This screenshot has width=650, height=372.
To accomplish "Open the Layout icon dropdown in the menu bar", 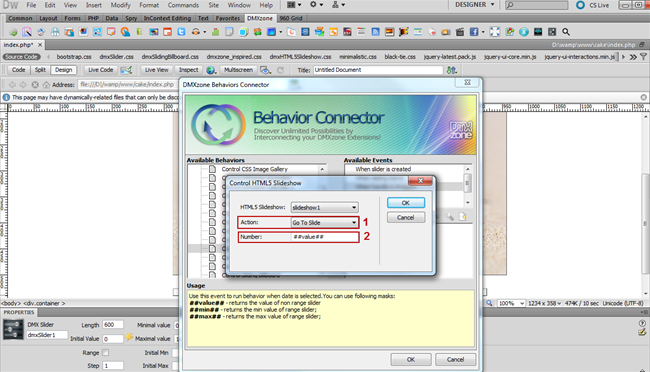I will tap(294, 5).
